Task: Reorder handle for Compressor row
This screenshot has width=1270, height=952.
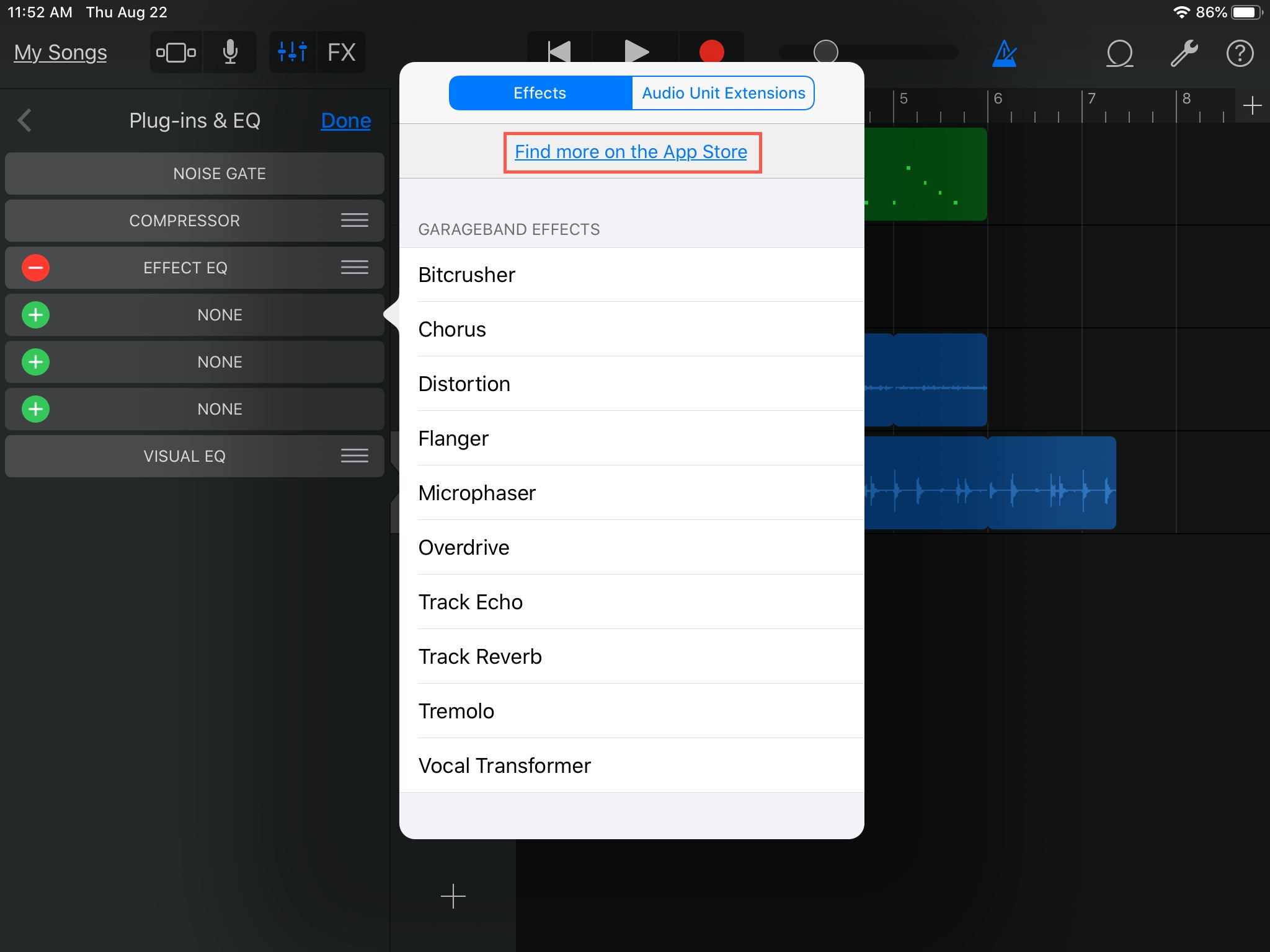Action: [355, 220]
